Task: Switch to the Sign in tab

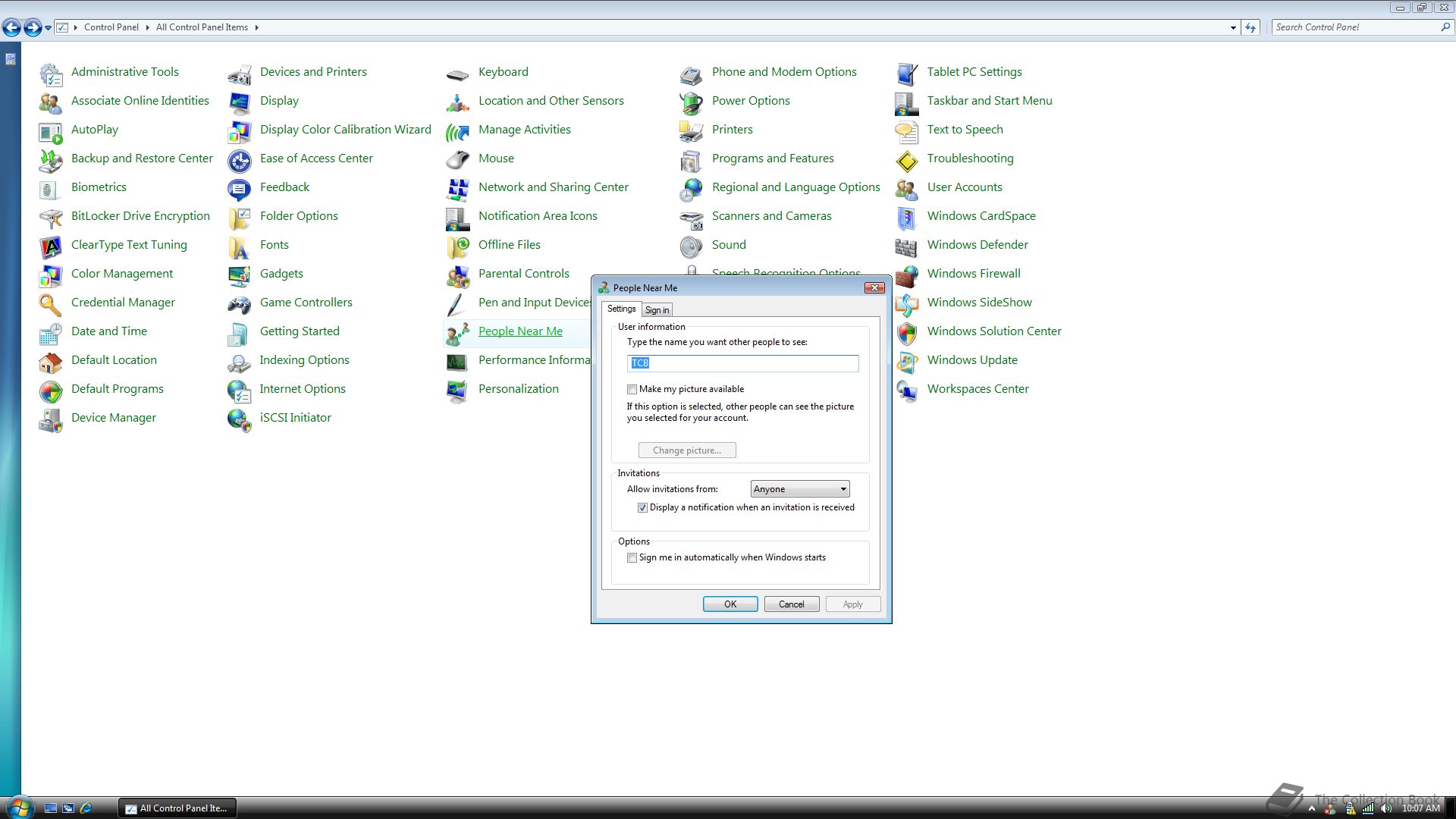Action: (657, 309)
